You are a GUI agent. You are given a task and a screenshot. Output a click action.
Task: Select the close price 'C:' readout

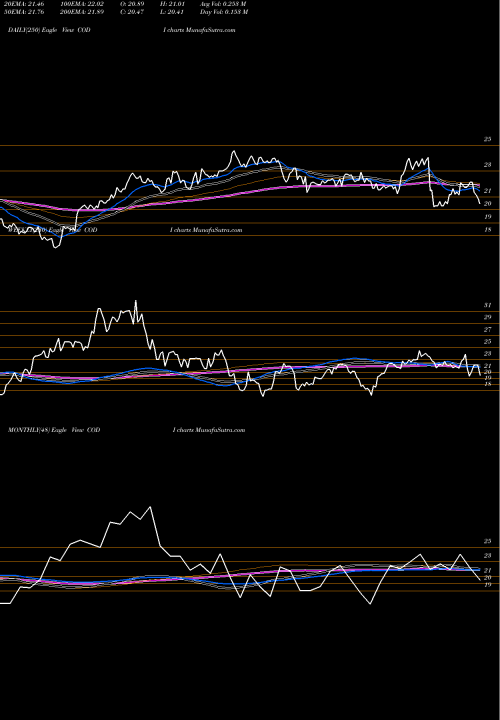tap(131, 12)
